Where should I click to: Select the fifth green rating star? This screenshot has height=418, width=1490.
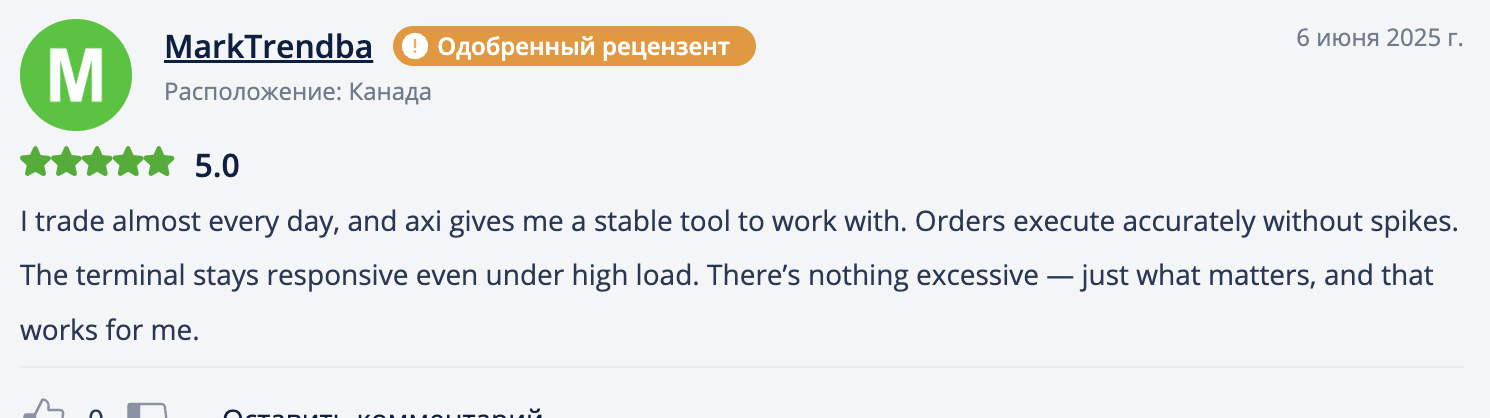[x=159, y=162]
